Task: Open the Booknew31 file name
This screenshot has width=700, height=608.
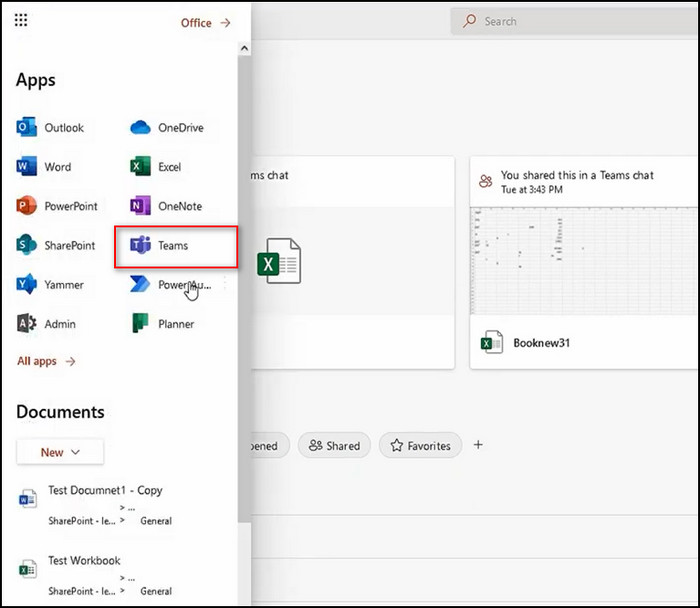Action: (542, 343)
